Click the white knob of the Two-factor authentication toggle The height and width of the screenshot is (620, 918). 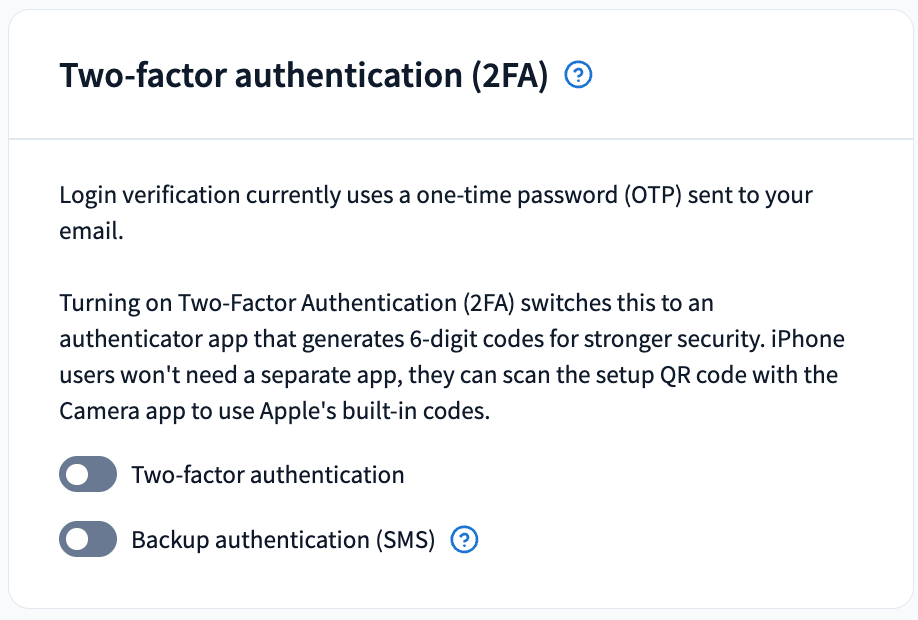[x=77, y=474]
